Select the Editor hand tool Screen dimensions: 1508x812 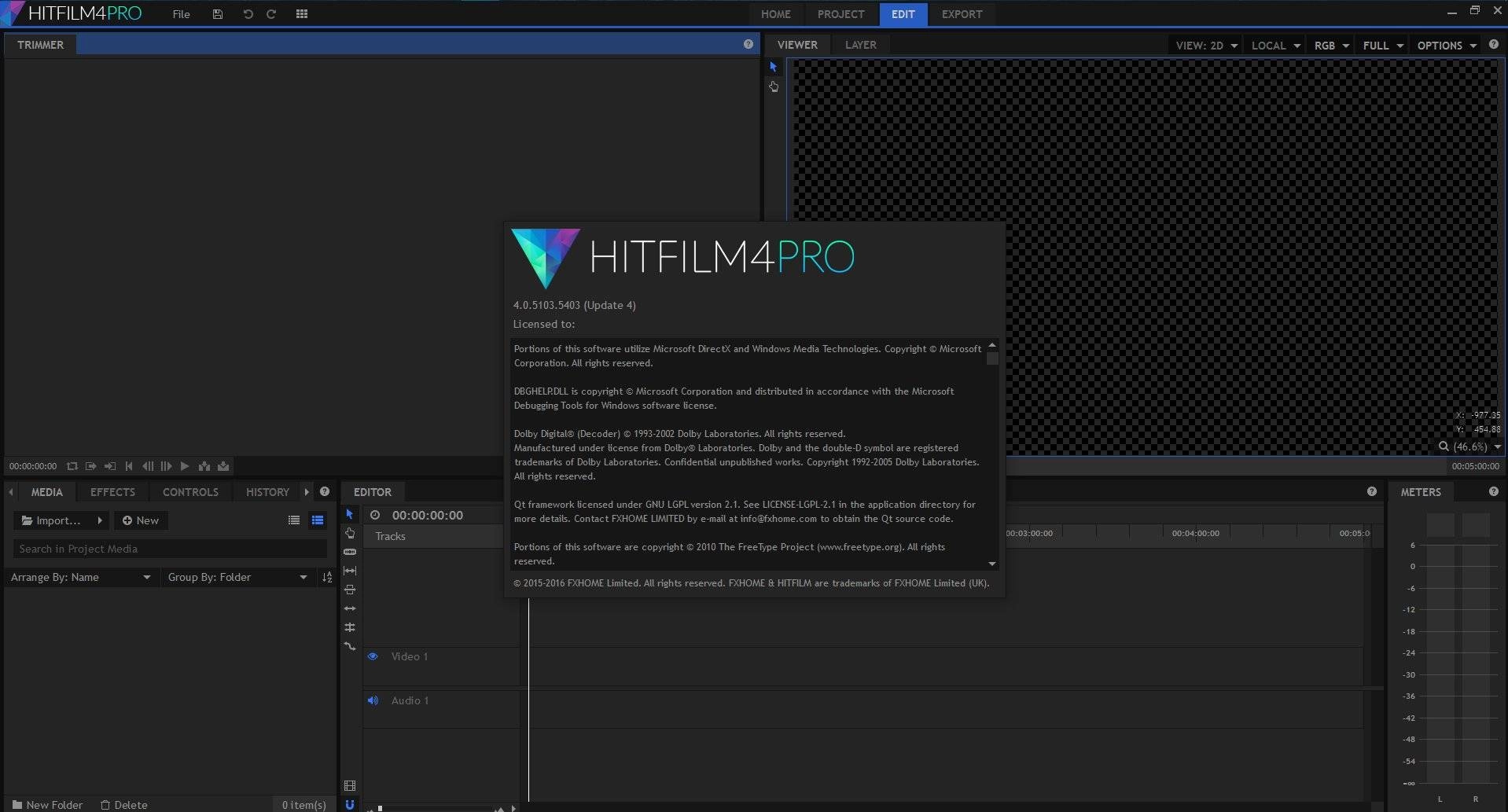pos(350,533)
